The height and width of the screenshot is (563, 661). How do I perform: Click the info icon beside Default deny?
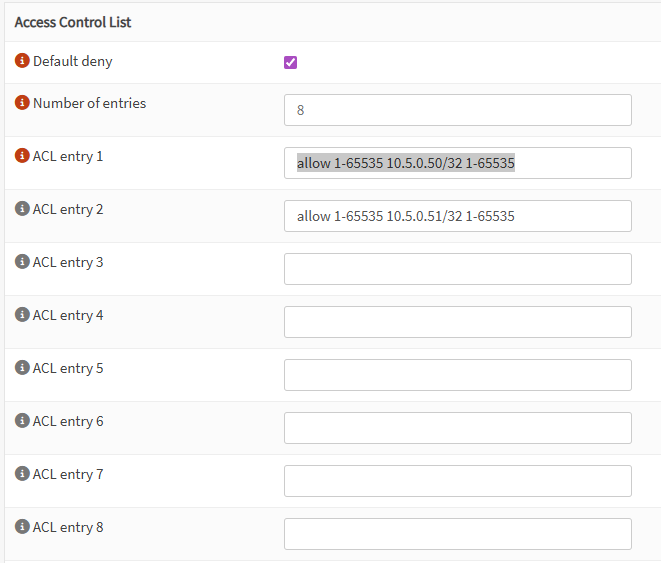click(22, 61)
